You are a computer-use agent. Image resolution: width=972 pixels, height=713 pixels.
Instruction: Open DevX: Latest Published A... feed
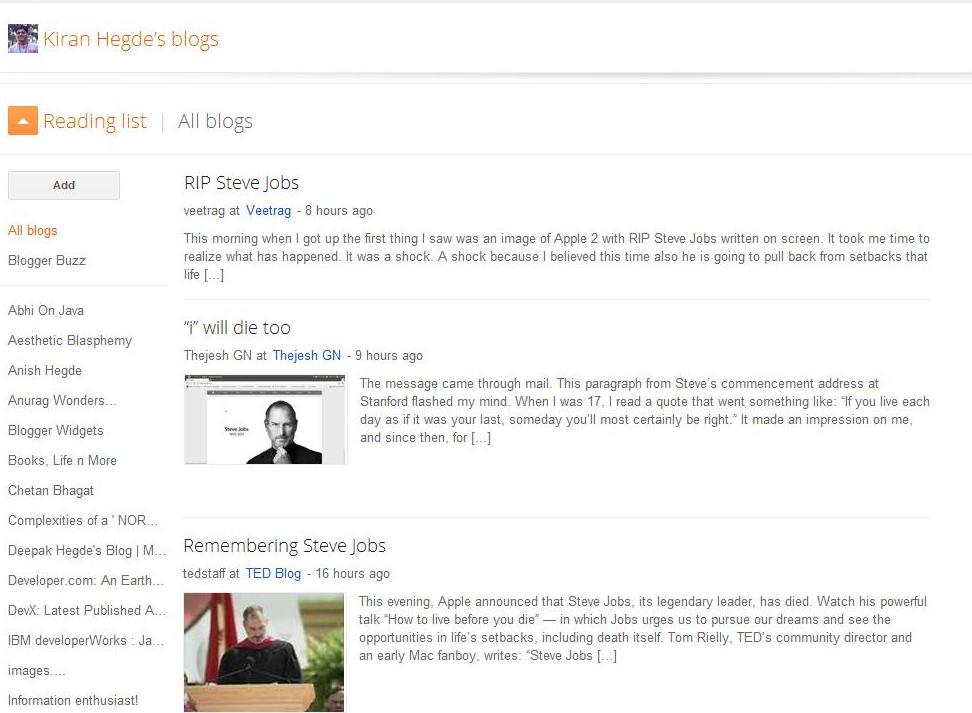tap(87, 610)
